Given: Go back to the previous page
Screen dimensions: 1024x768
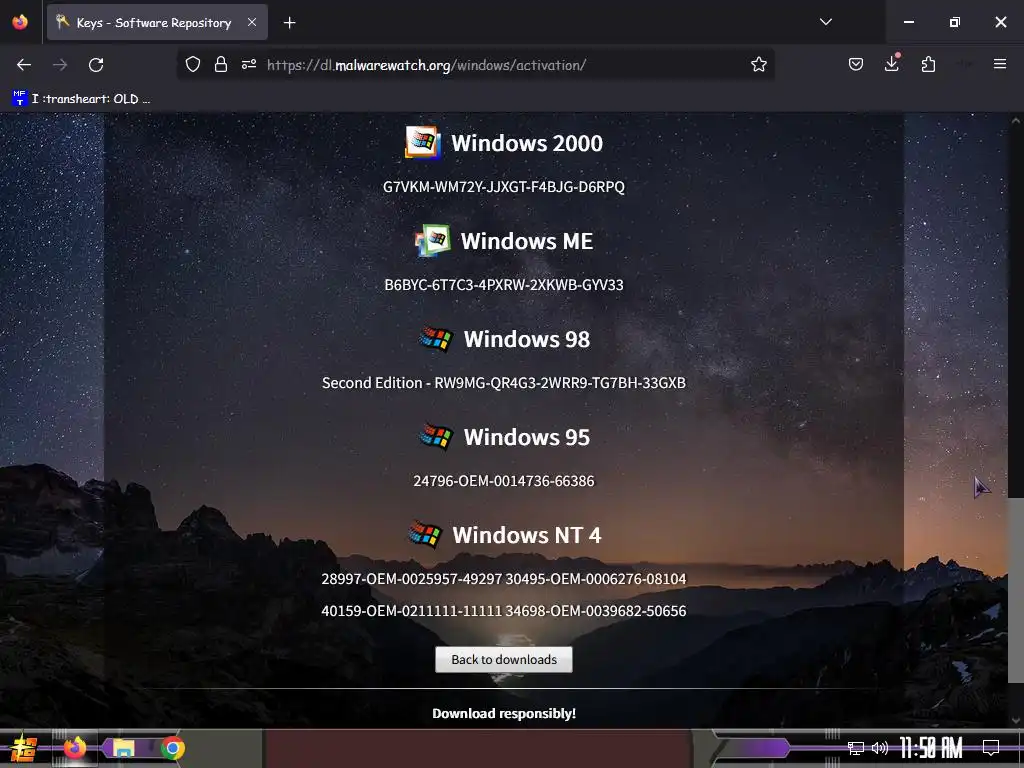Looking at the screenshot, I should [x=24, y=65].
